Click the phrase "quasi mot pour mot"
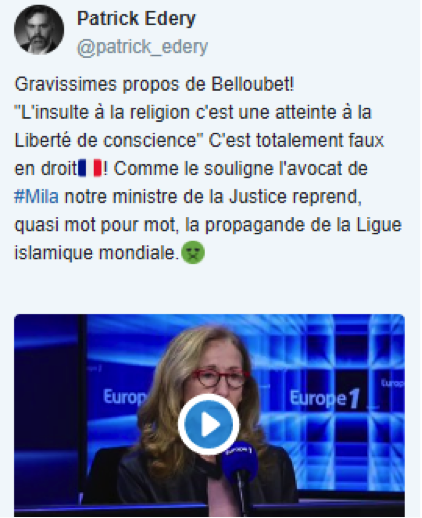The height and width of the screenshot is (518, 422). click(x=94, y=225)
